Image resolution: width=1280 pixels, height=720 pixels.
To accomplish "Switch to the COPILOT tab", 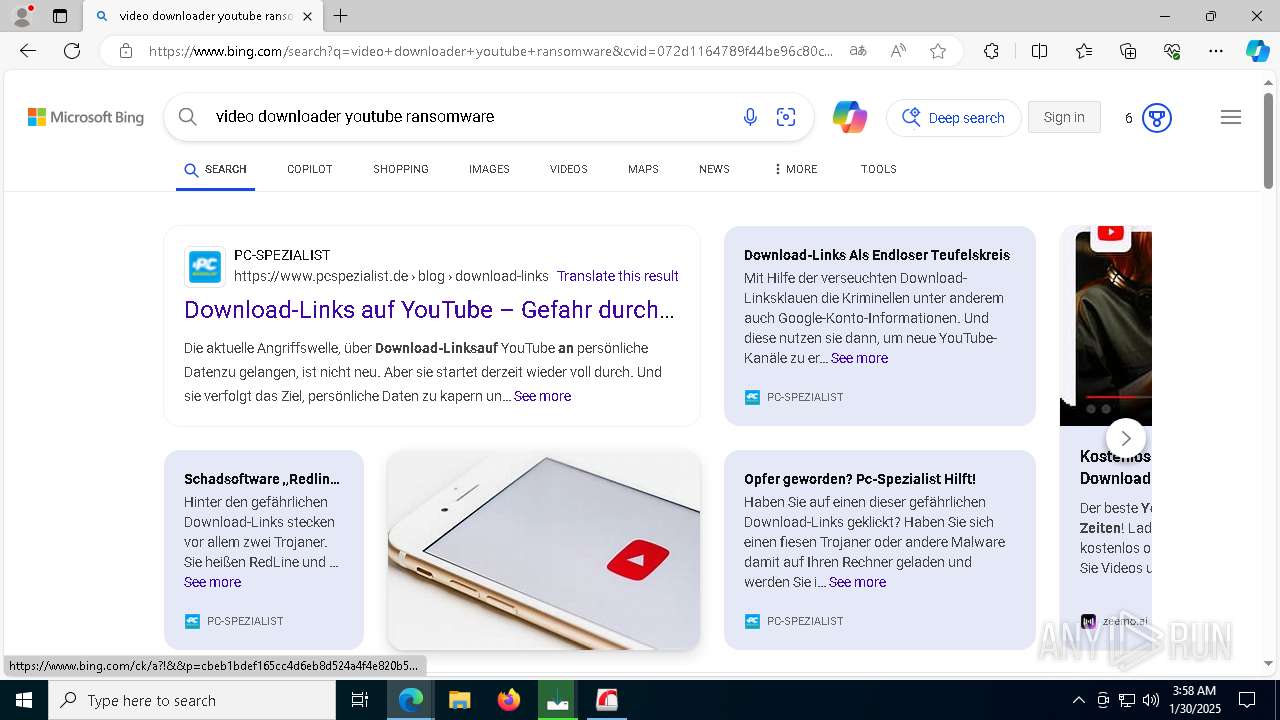I will (x=310, y=169).
